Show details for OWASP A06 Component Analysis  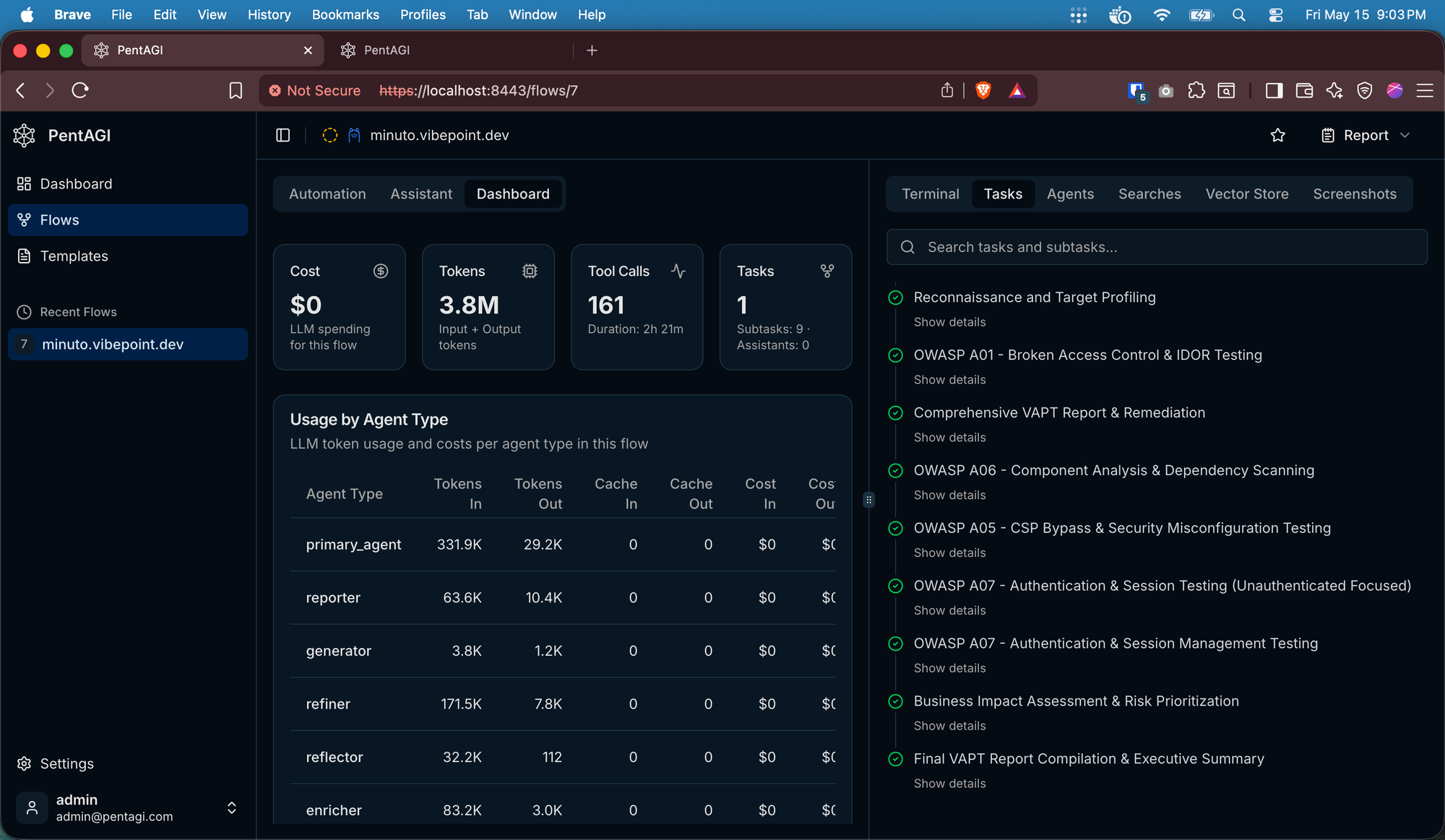tap(949, 495)
